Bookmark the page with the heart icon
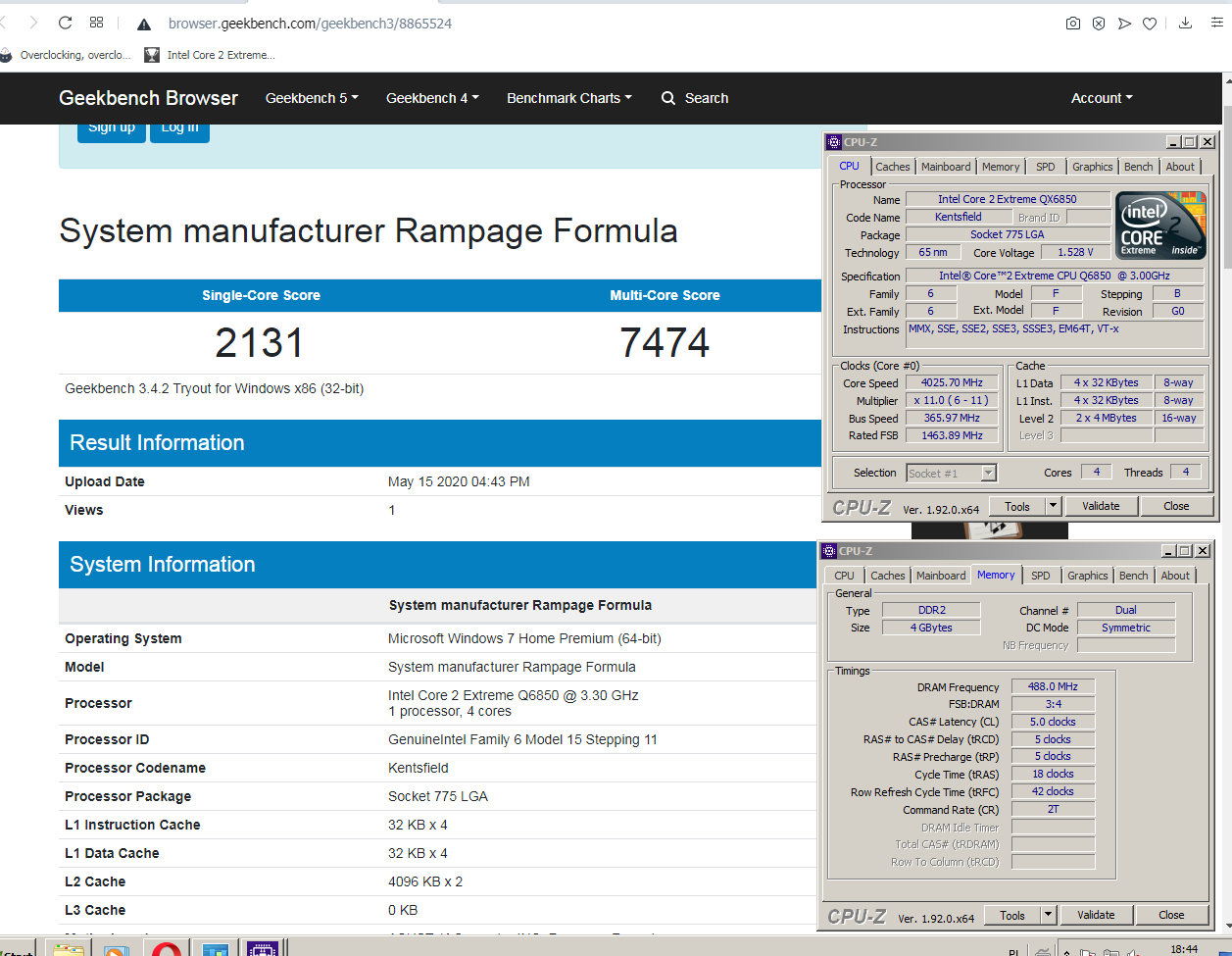 pyautogui.click(x=1150, y=24)
